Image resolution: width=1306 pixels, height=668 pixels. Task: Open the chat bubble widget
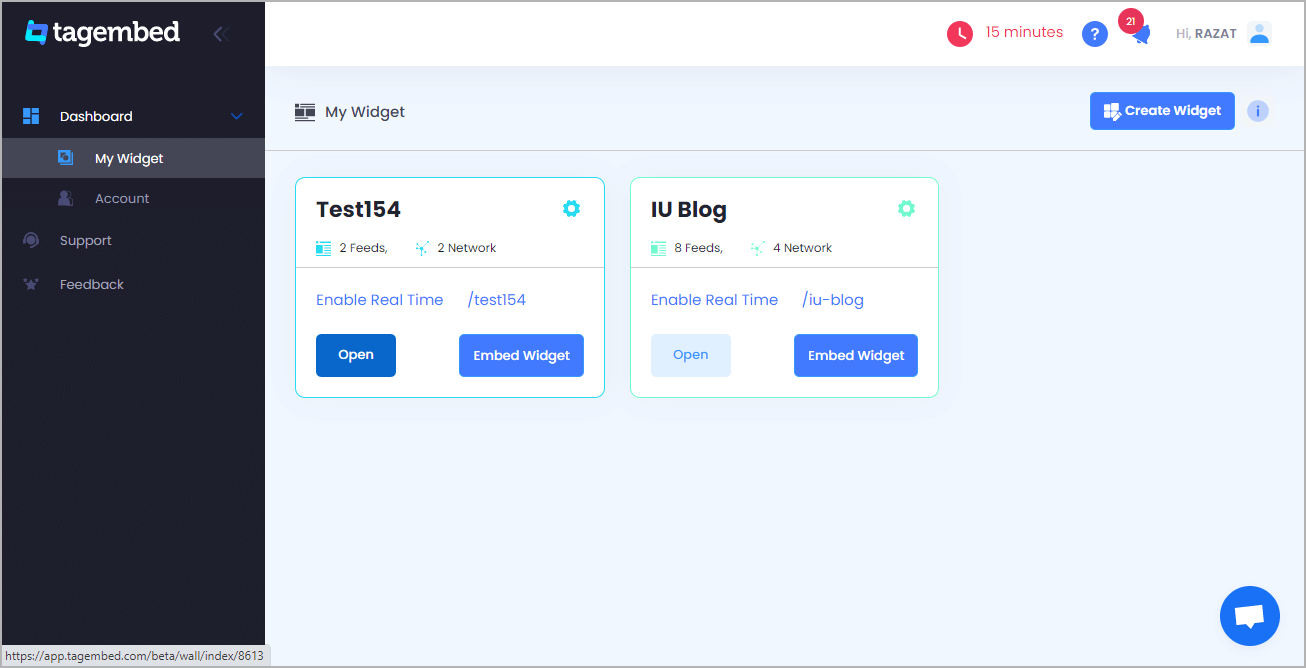[x=1250, y=616]
